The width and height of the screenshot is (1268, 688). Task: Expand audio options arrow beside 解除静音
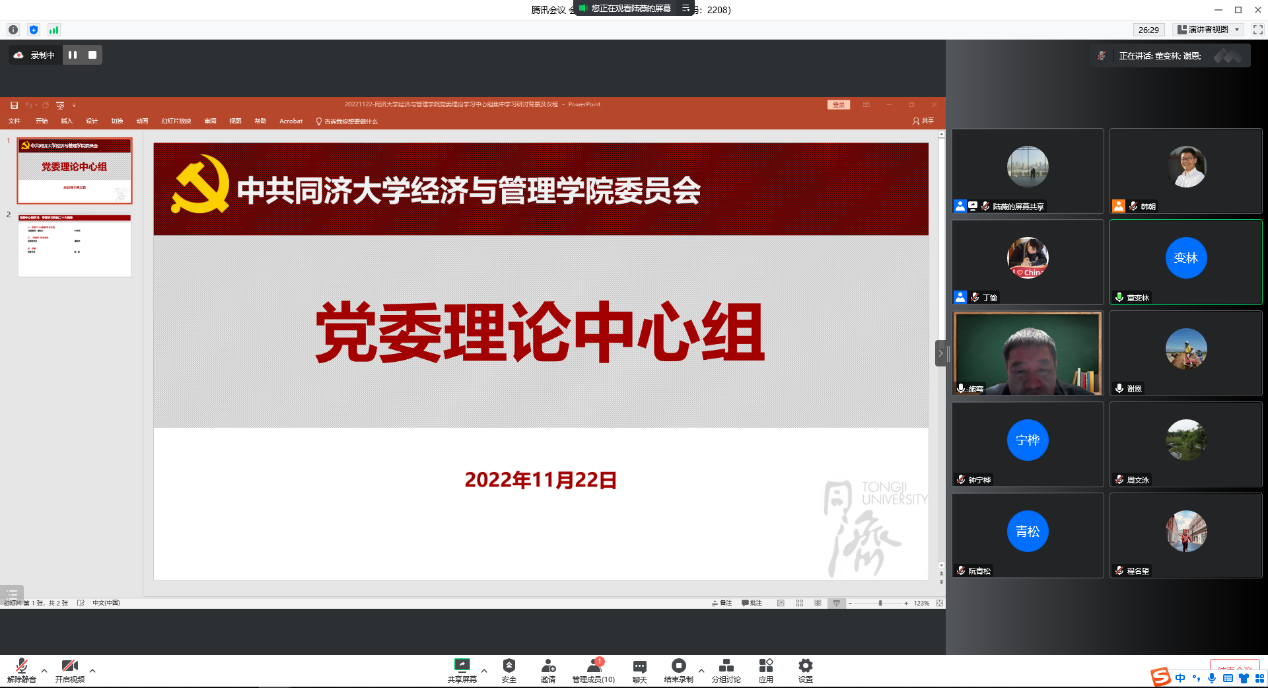point(44,670)
